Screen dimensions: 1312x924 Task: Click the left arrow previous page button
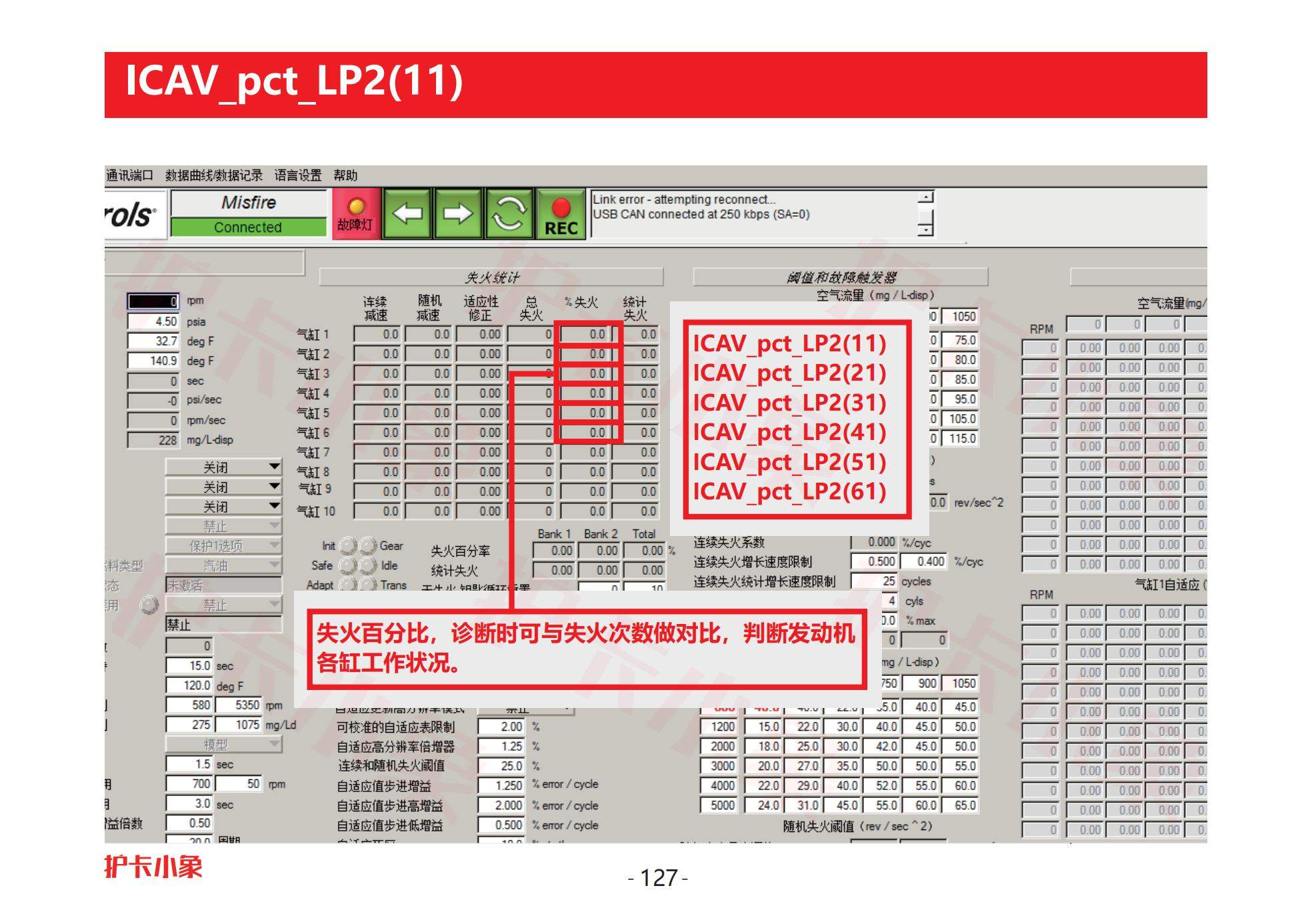(407, 214)
